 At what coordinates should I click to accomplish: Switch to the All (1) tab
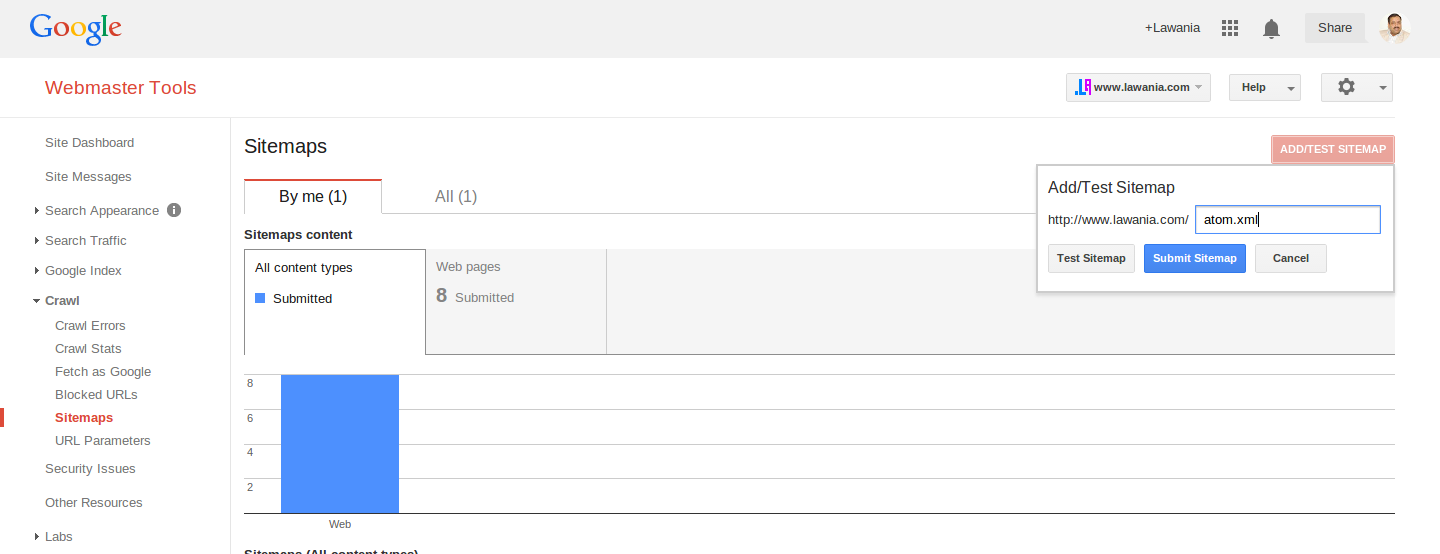click(x=456, y=196)
